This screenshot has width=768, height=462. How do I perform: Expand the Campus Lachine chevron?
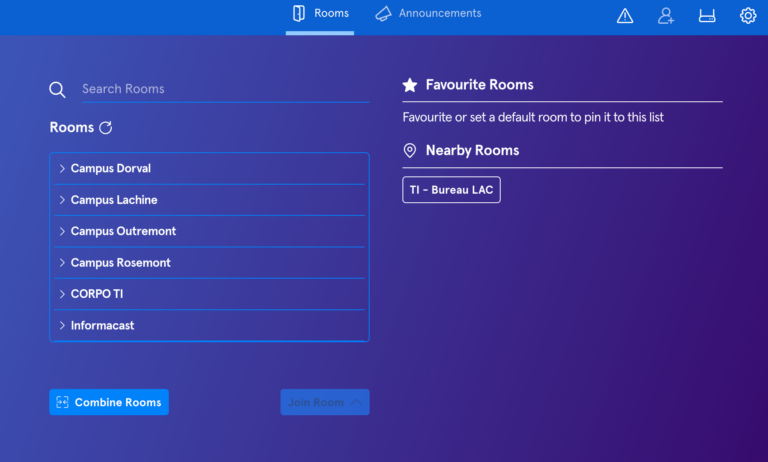pos(62,200)
